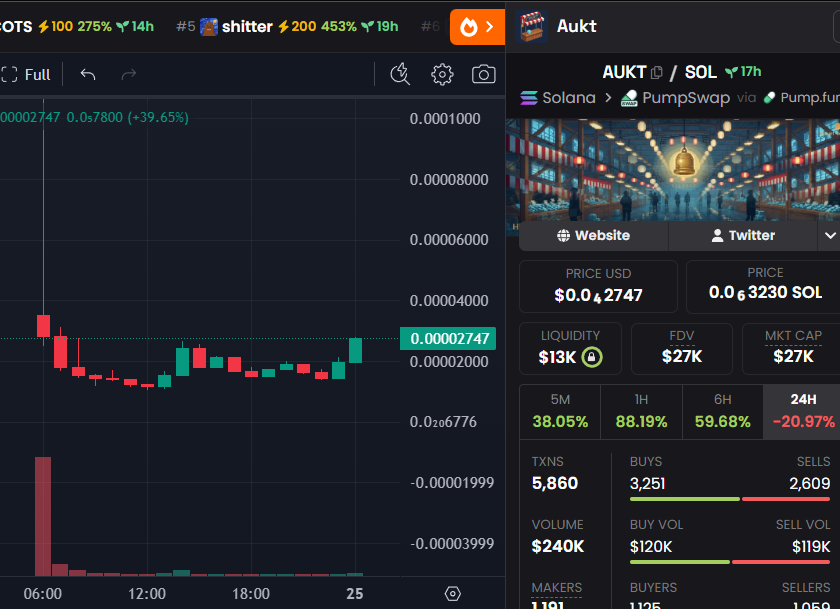Viewport: 840px width, 609px height.
Task: Click the liquidity lock icon
Action: [592, 357]
